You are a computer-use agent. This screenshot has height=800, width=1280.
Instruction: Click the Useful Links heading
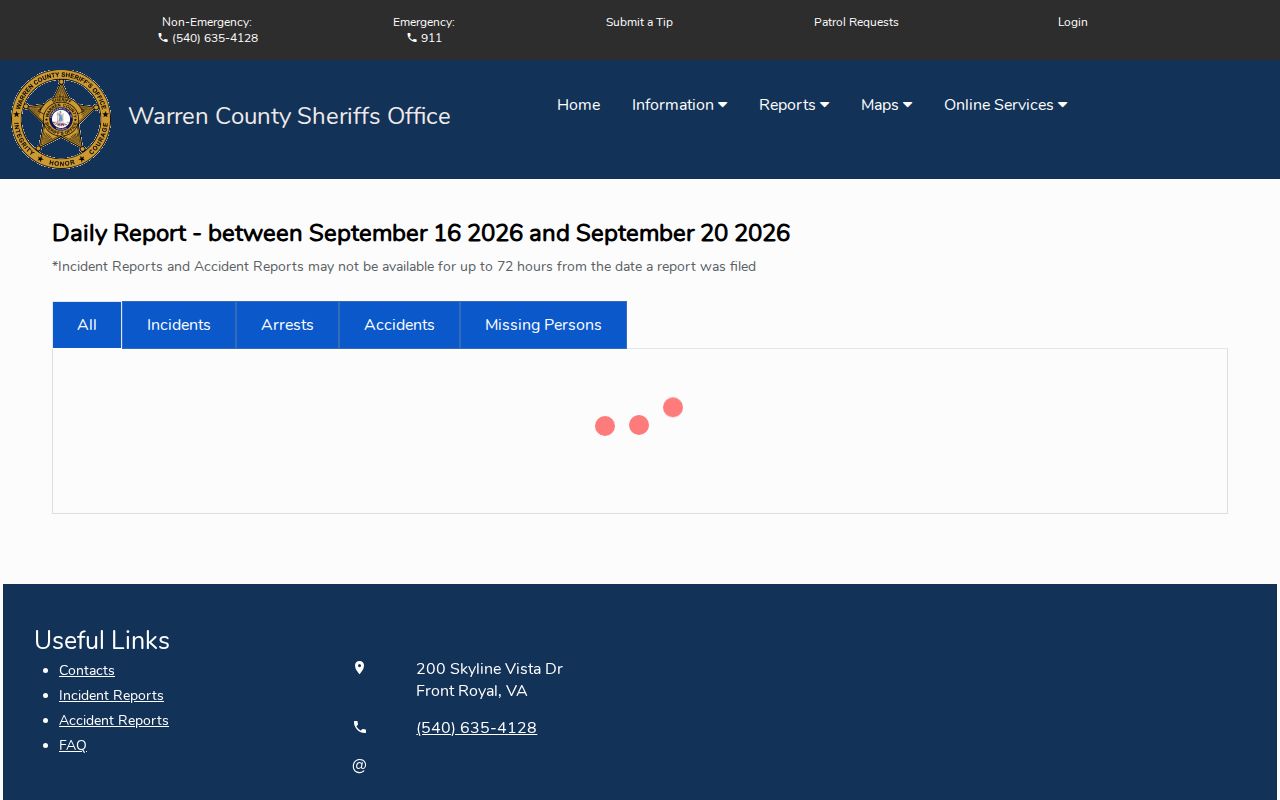[102, 640]
